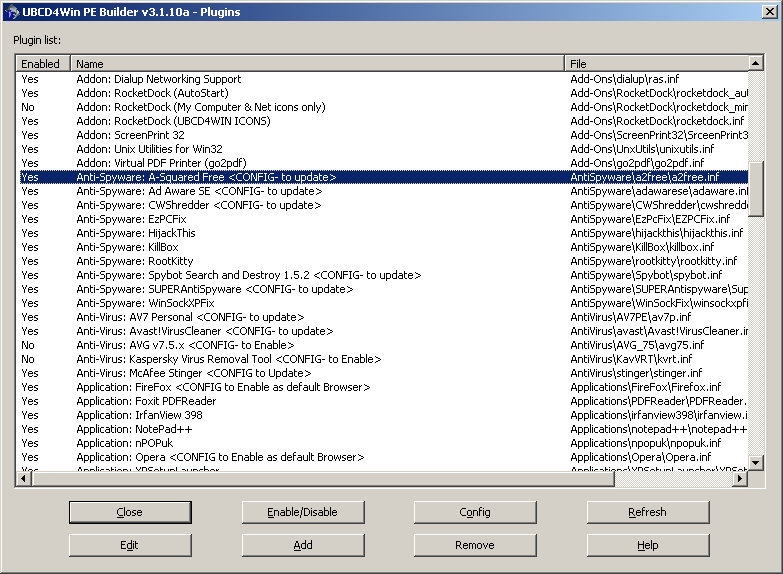
Task: Select Anti-Spyware: HijackThis row
Action: (384, 233)
